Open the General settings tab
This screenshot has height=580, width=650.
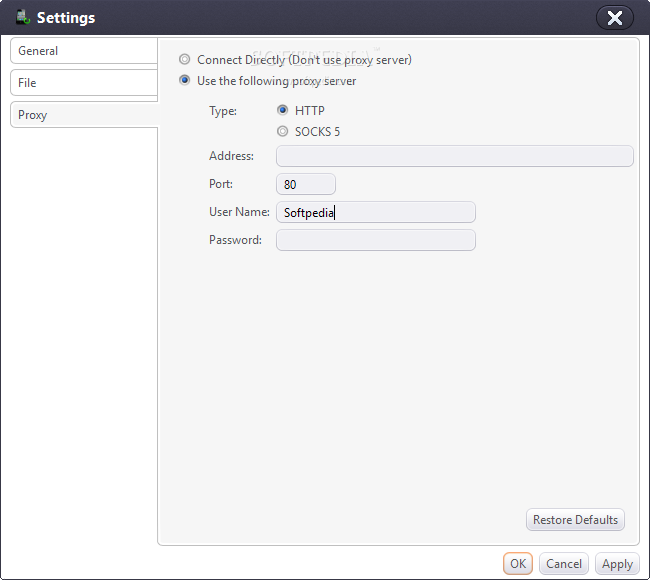coord(84,51)
